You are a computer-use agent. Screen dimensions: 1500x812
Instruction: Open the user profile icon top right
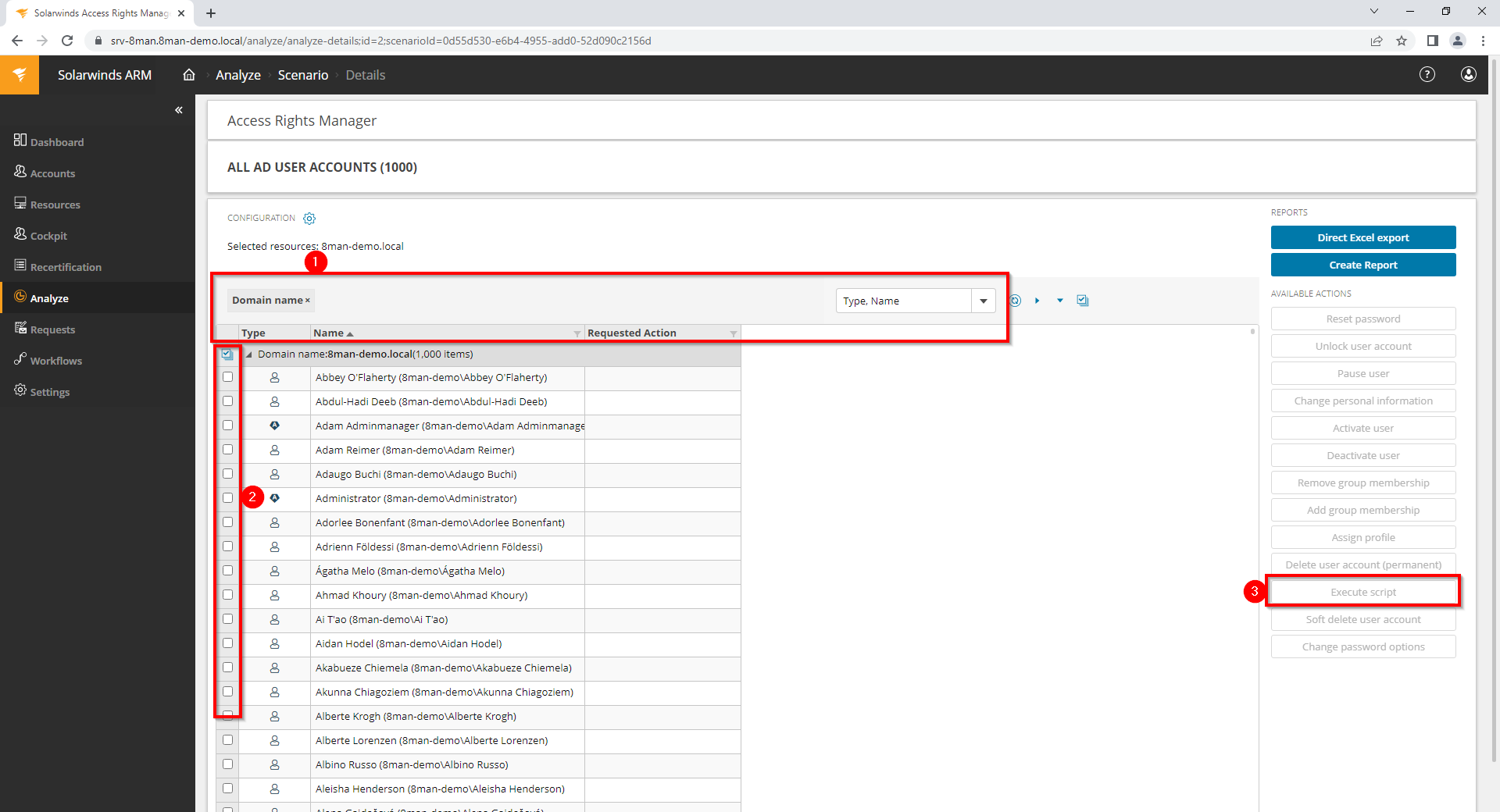[x=1469, y=75]
